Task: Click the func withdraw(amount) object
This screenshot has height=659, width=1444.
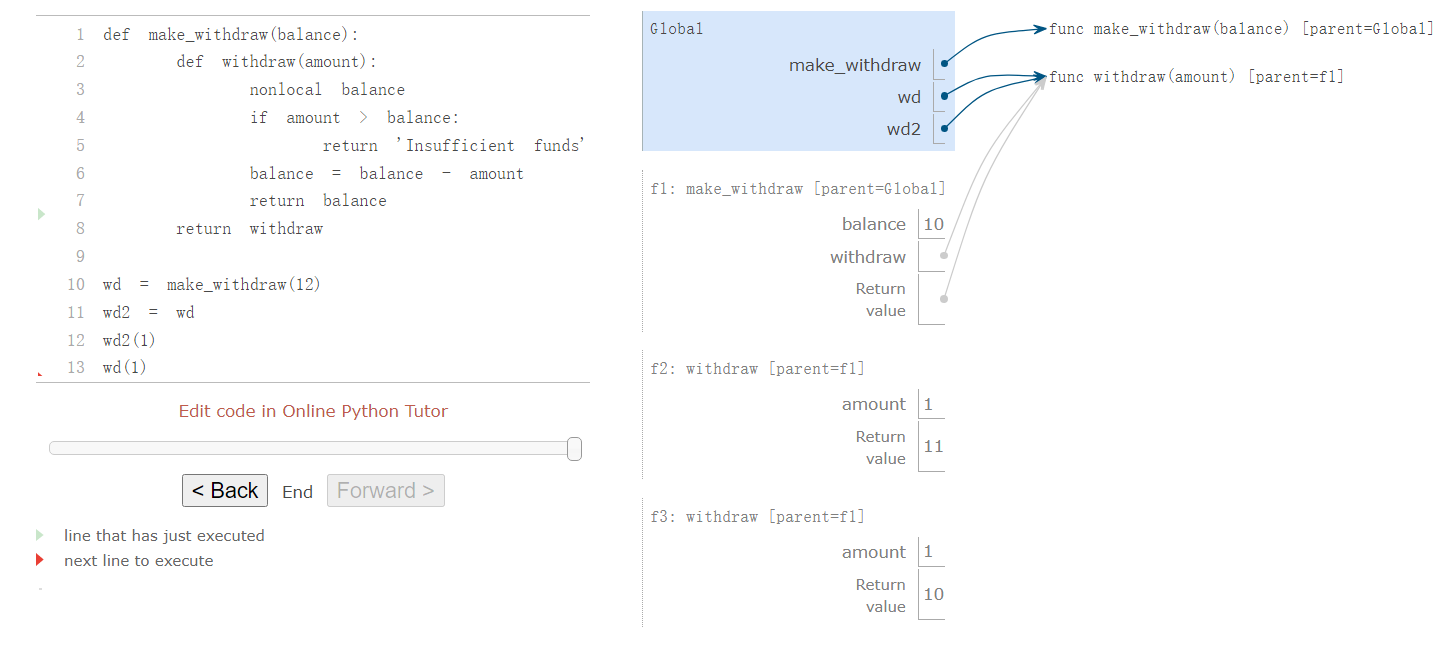Action: (x=1196, y=77)
